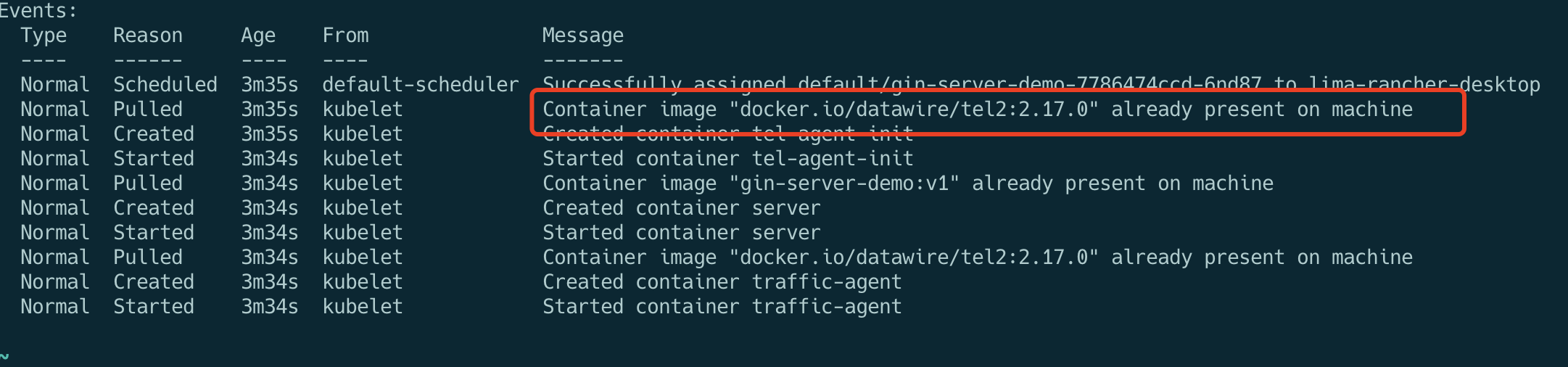This screenshot has height=367, width=1568.
Task: Click the "Message" column header
Action: point(582,36)
